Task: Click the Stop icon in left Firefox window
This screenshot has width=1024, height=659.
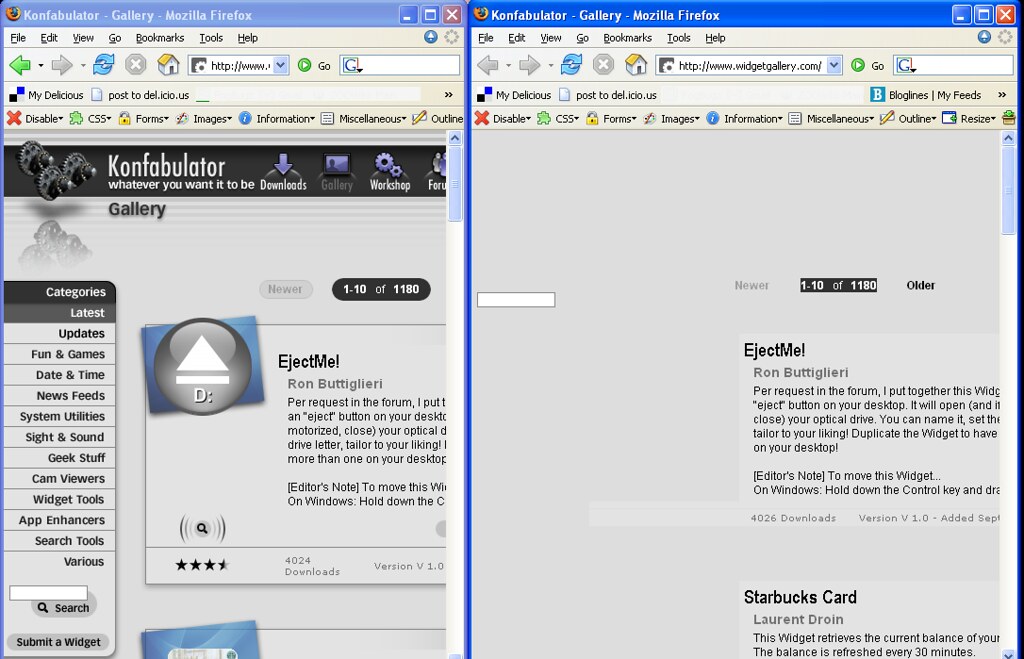Action: [136, 65]
